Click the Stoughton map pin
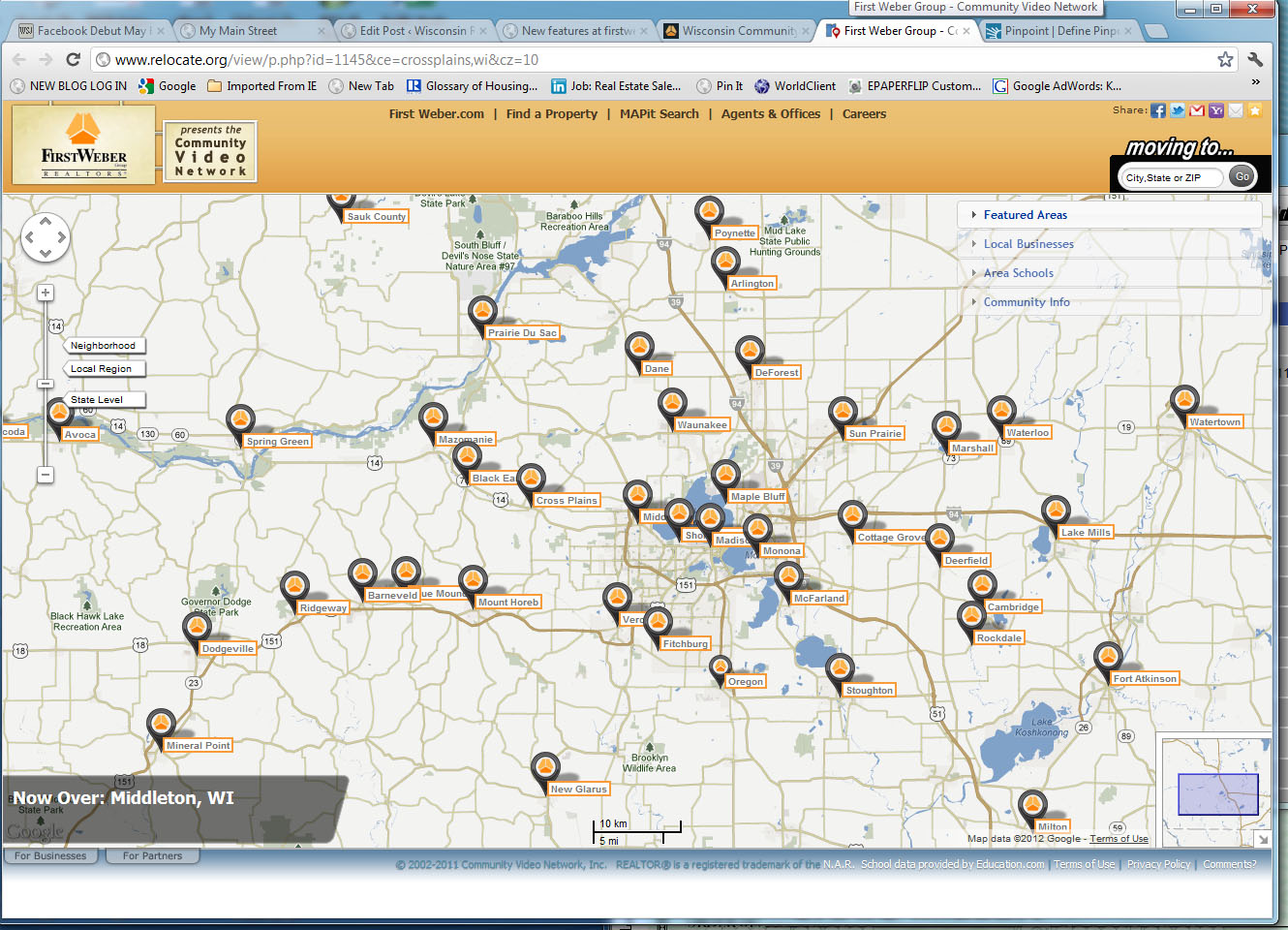The width and height of the screenshot is (1288, 930). click(x=840, y=672)
